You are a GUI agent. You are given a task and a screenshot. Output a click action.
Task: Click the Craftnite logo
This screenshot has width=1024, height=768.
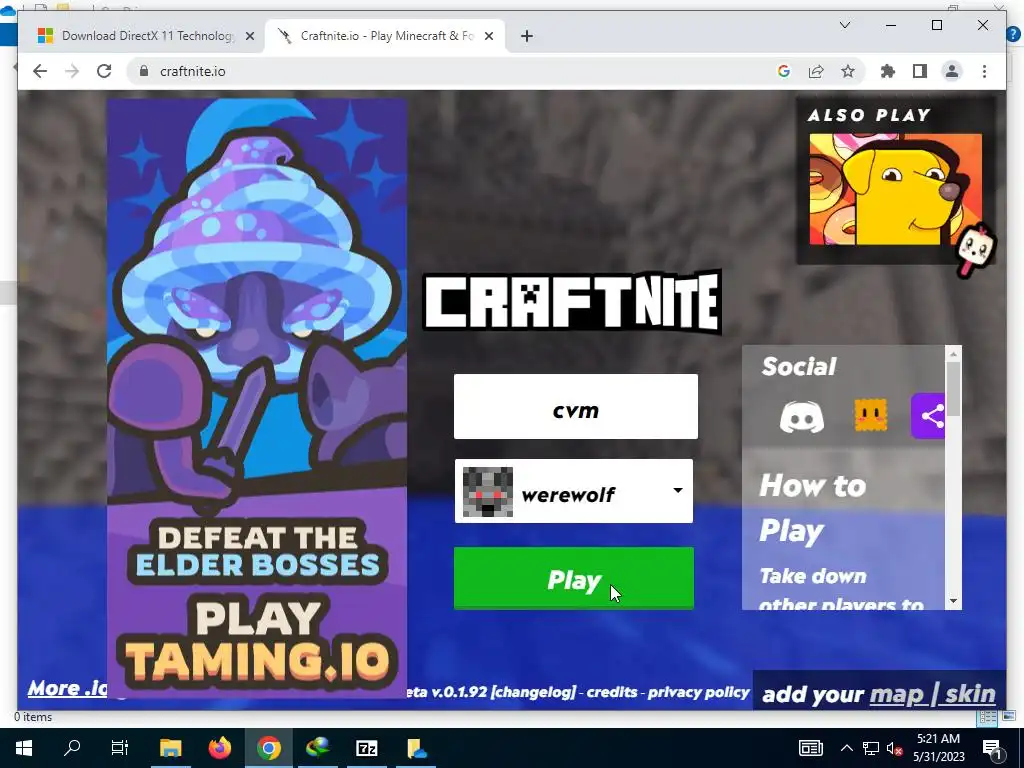click(572, 302)
